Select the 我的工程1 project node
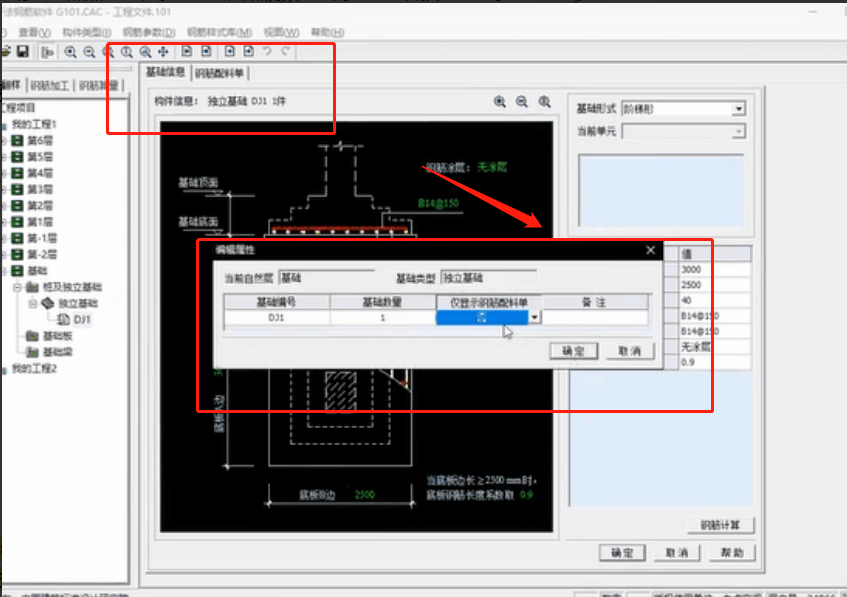Screen dimensions: 847x597 pyautogui.click(x=34, y=124)
